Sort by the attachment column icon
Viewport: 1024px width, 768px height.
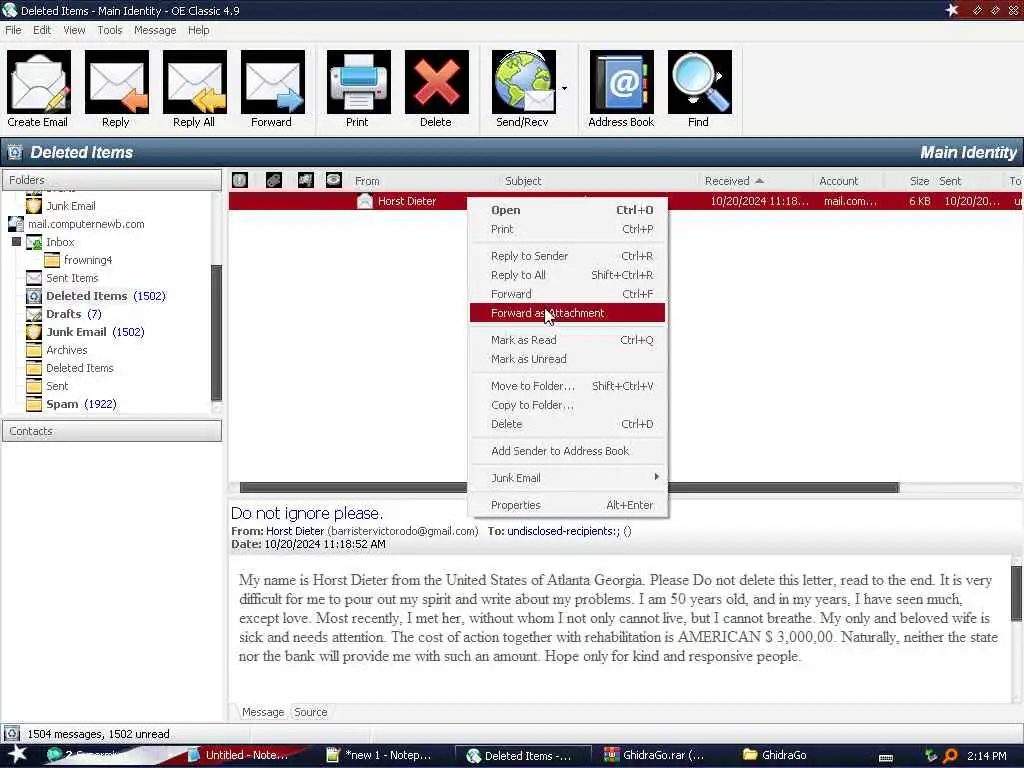point(274,180)
